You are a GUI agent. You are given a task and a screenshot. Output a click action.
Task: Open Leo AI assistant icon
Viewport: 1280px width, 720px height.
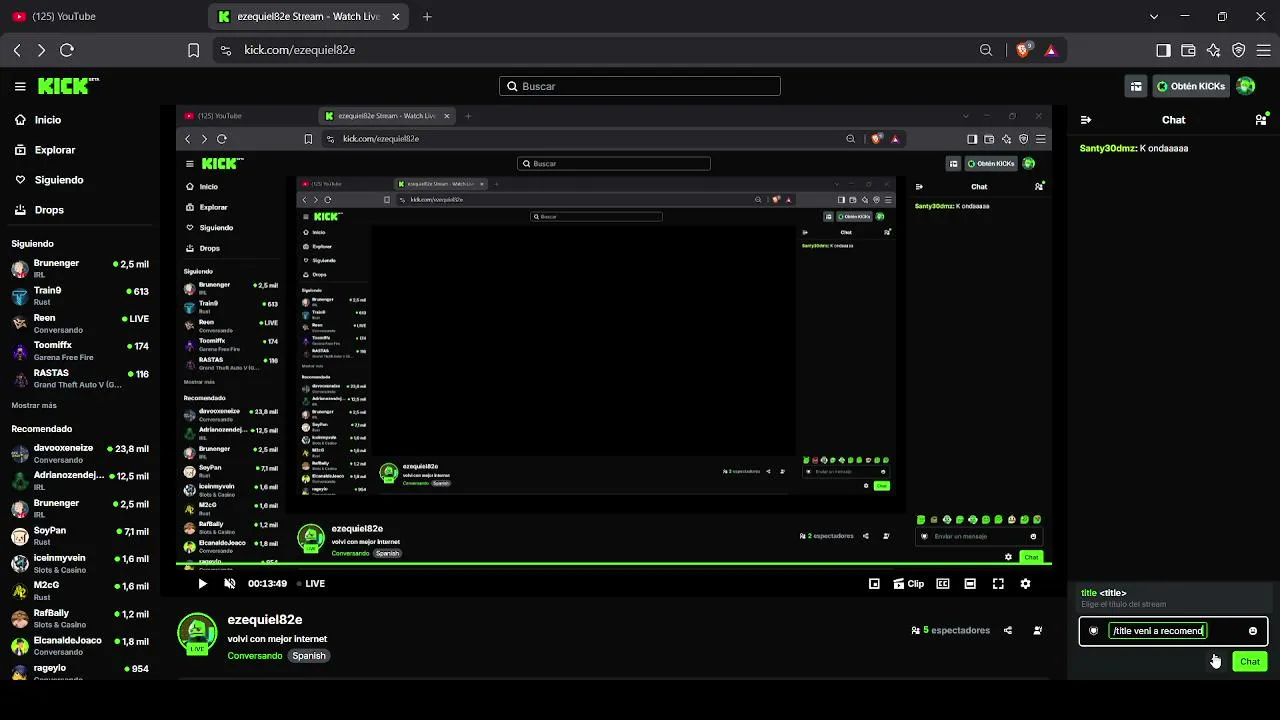(1213, 50)
